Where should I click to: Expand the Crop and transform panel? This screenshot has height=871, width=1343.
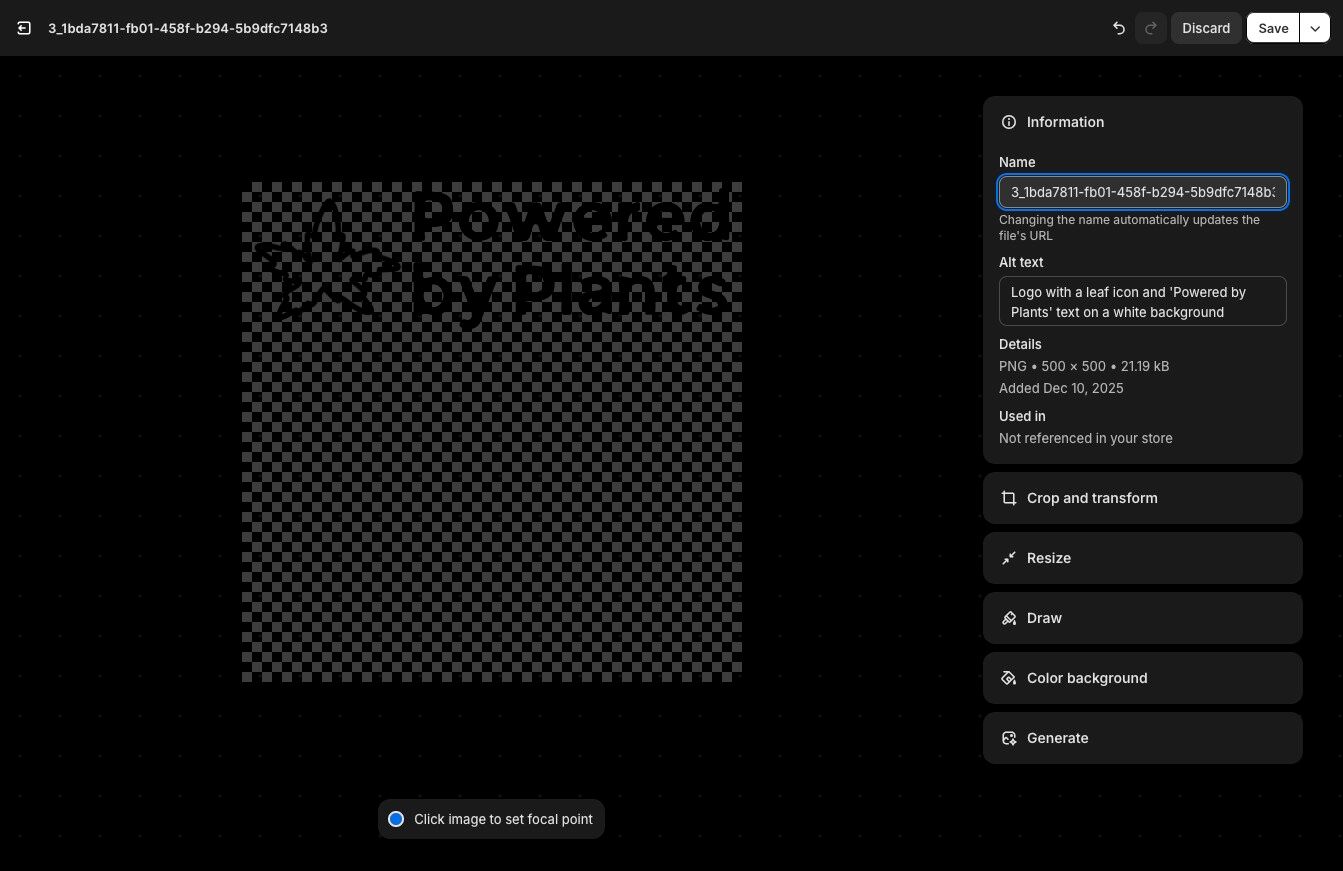click(x=1143, y=498)
